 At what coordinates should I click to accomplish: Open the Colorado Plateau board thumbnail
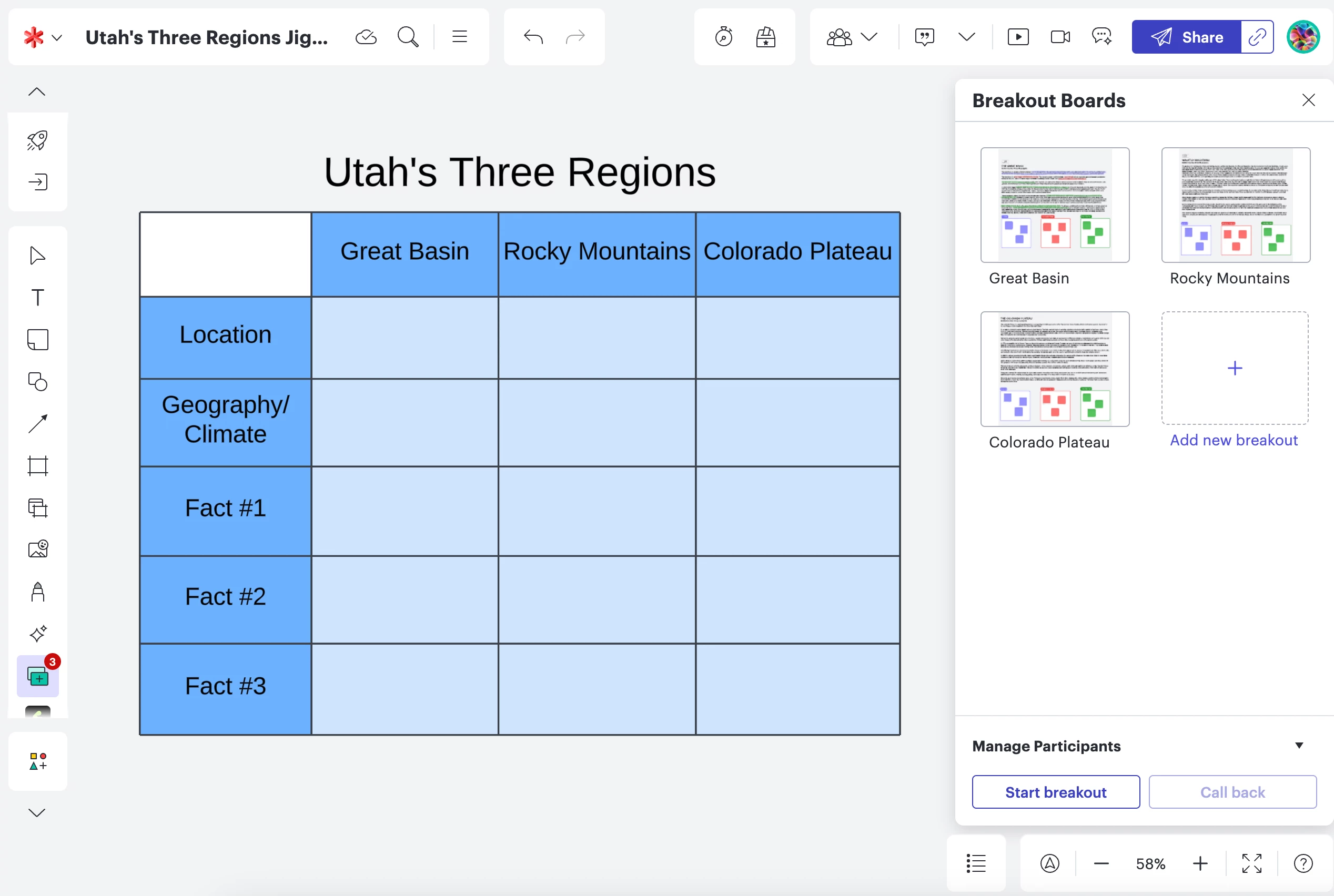(x=1055, y=369)
